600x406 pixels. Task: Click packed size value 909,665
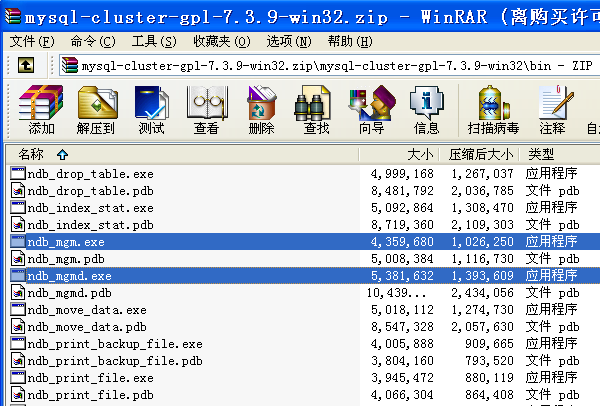pyautogui.click(x=489, y=344)
